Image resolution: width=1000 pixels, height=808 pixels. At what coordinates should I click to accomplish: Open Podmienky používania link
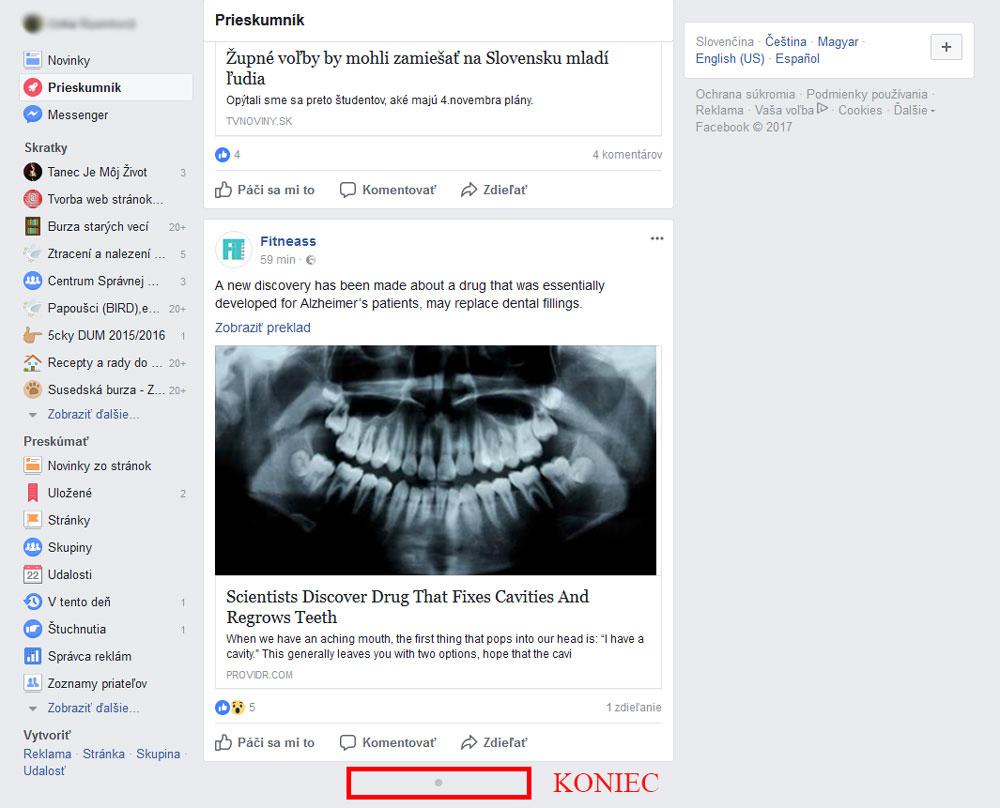[867, 94]
